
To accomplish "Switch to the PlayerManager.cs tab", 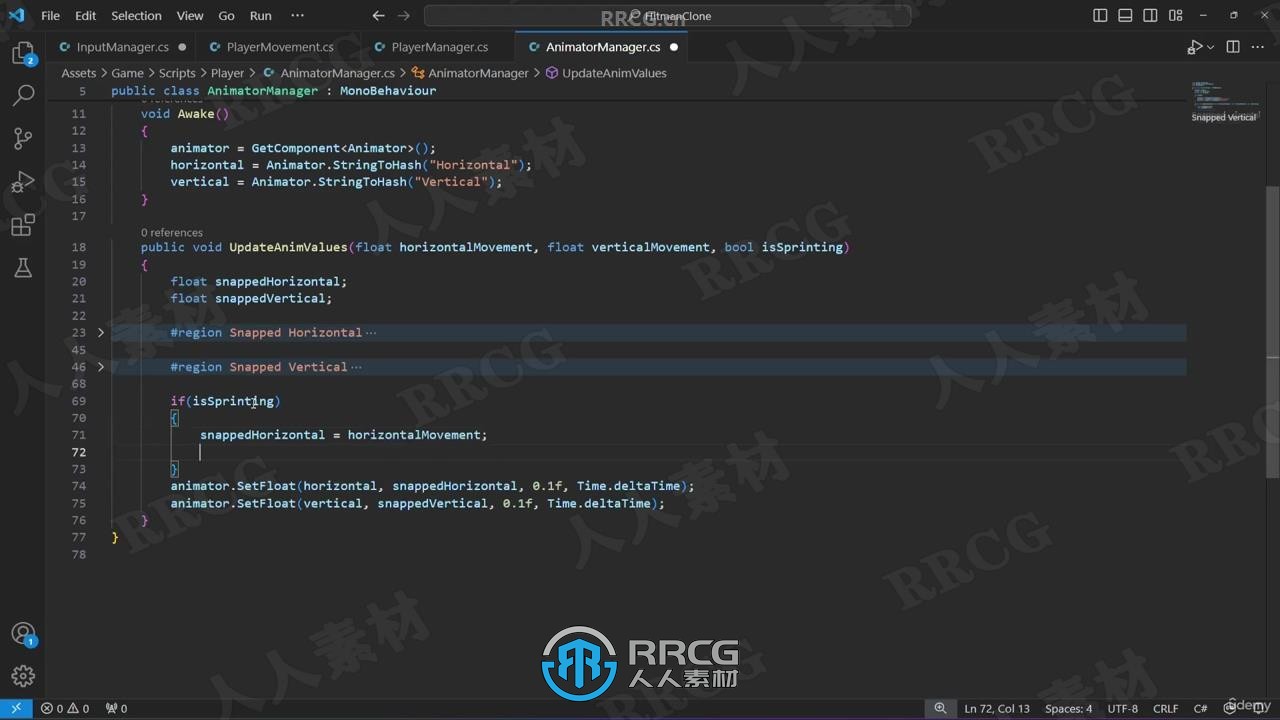I will (439, 47).
